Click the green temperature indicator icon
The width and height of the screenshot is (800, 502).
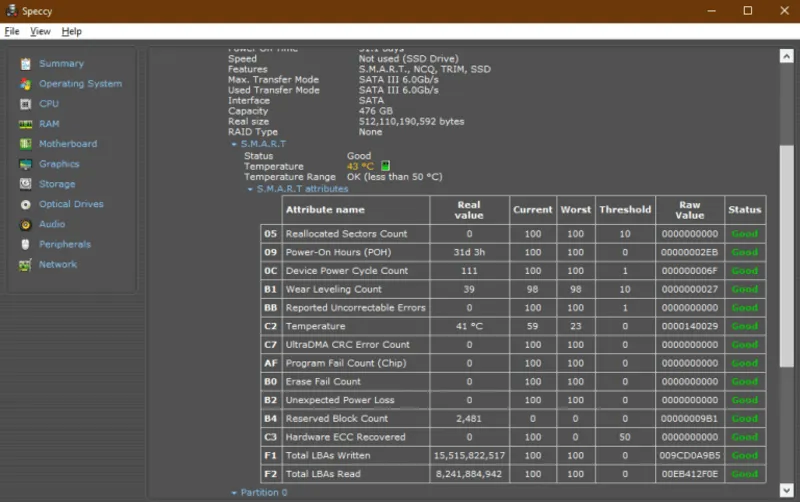385,166
